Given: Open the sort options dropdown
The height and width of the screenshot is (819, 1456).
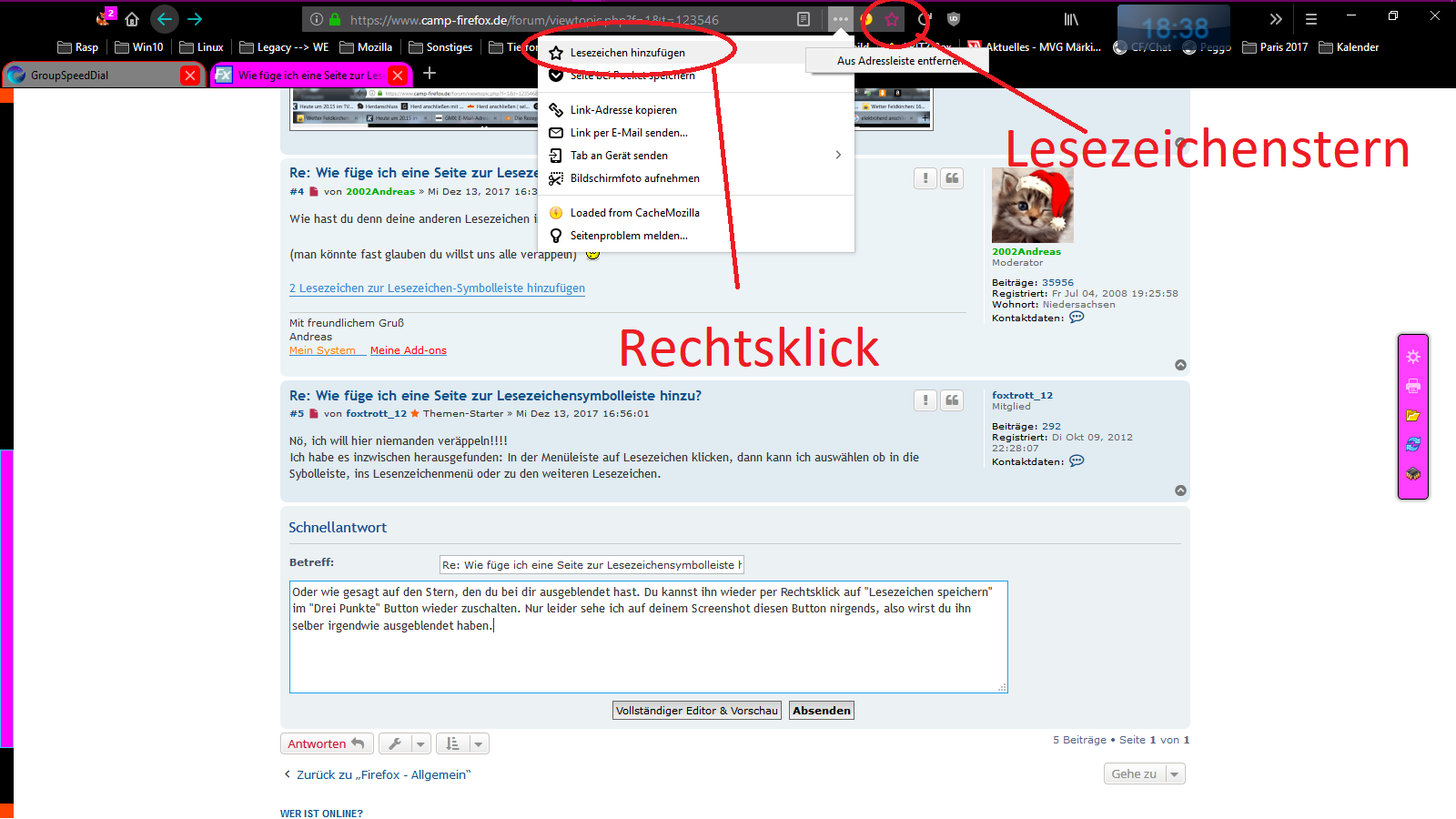Looking at the screenshot, I should pos(462,744).
